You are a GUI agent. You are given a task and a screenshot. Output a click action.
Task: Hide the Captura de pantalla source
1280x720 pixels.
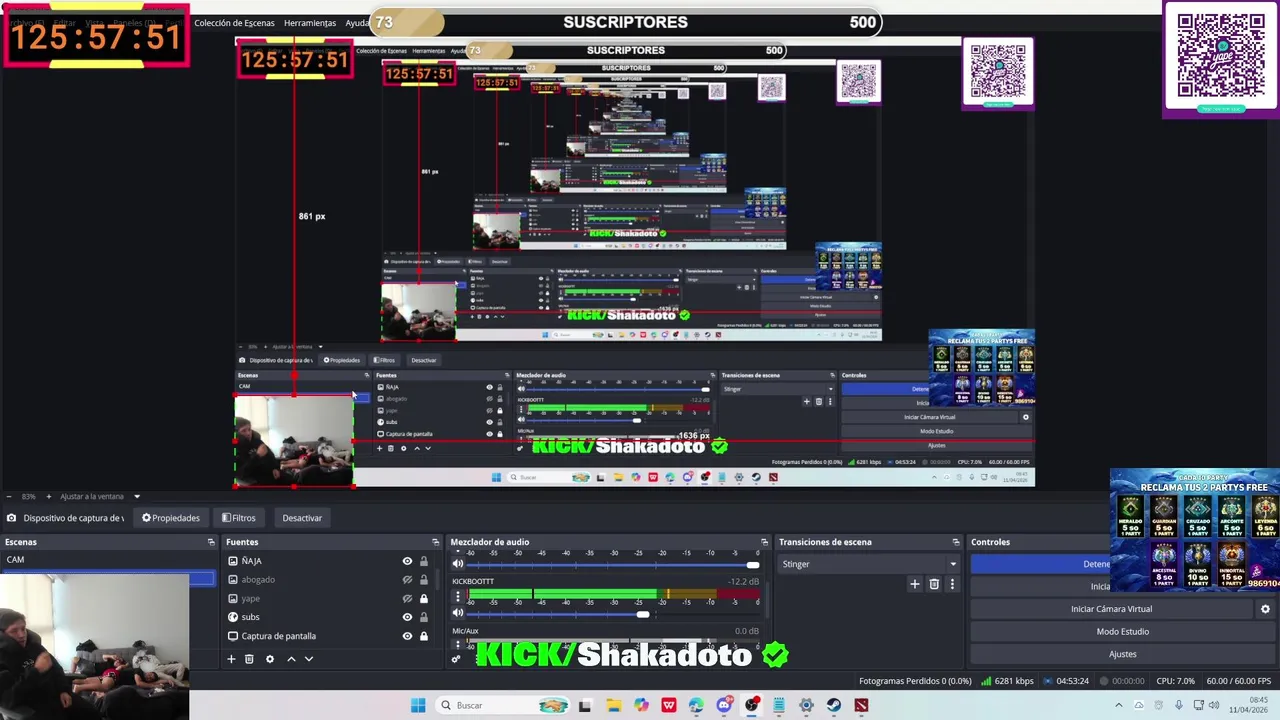click(407, 636)
